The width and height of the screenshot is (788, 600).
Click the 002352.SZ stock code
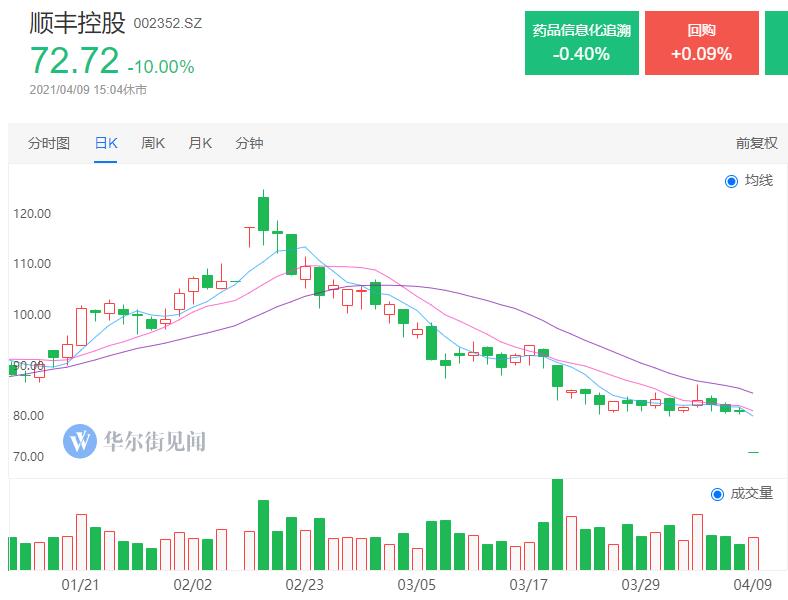click(168, 24)
